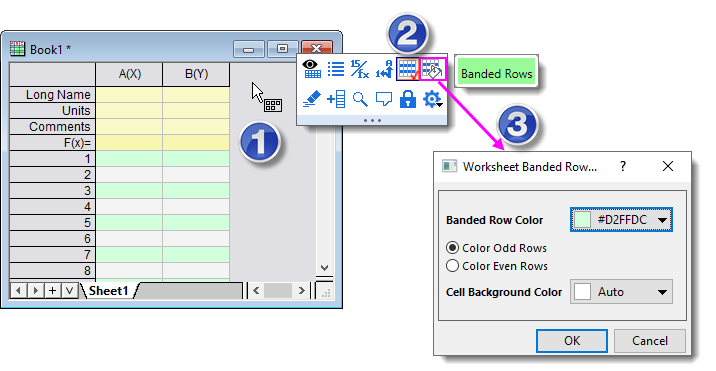Click next sheet right arrow button
This screenshot has width=716, height=371.
pos(35,291)
